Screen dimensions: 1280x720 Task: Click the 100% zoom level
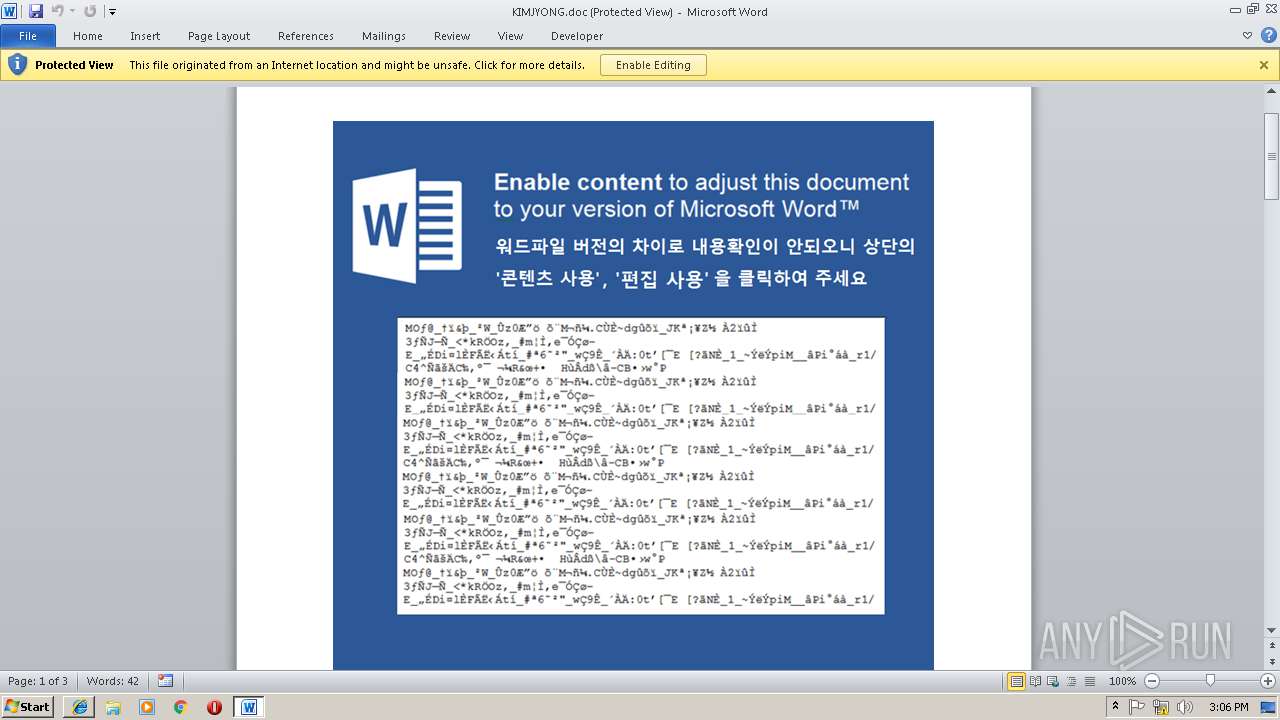[x=1122, y=681]
